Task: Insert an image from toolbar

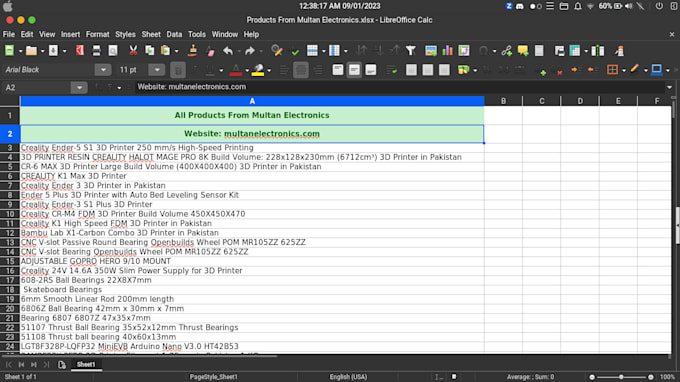Action: 431,51
